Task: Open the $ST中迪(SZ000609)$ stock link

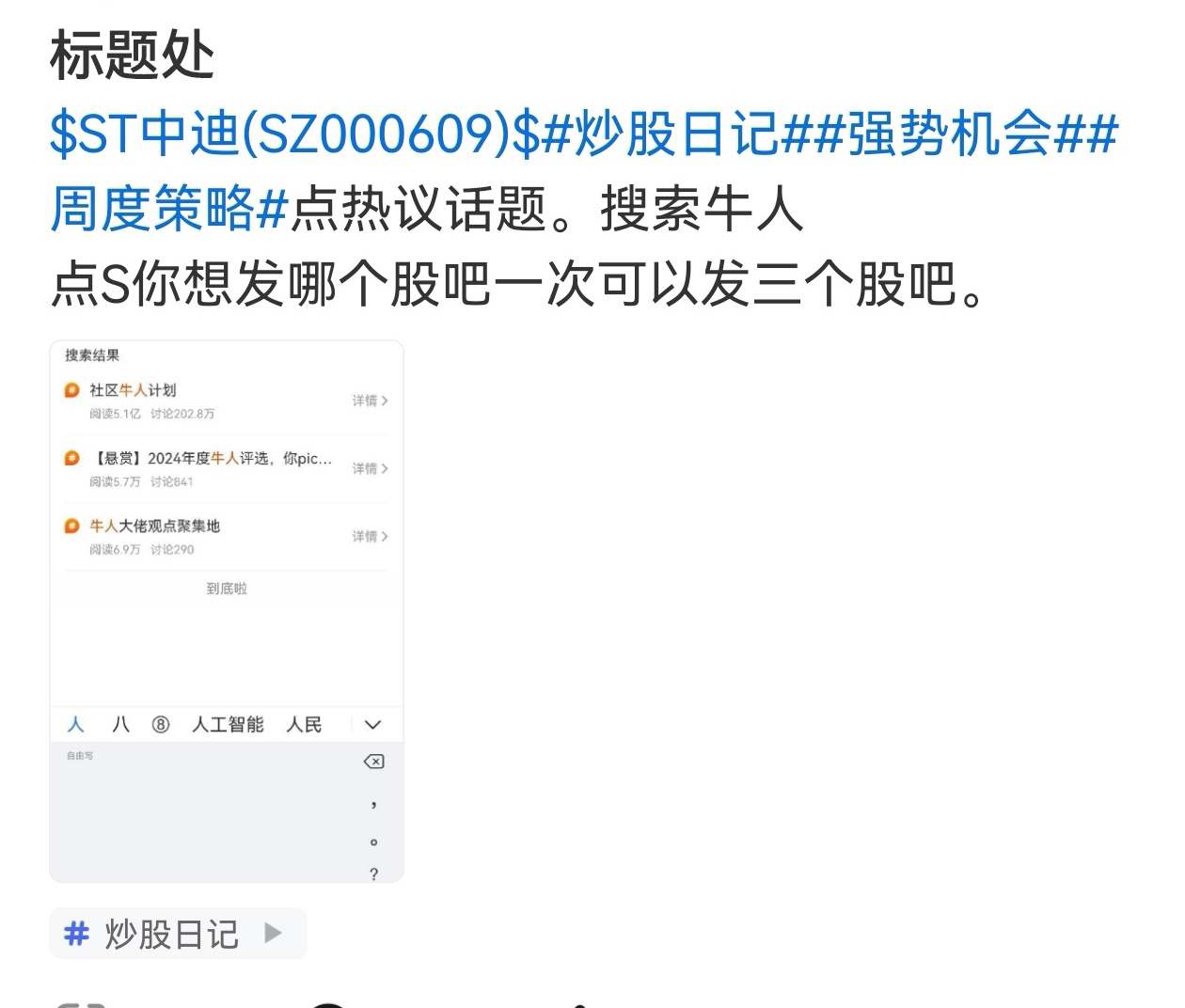Action: click(295, 133)
